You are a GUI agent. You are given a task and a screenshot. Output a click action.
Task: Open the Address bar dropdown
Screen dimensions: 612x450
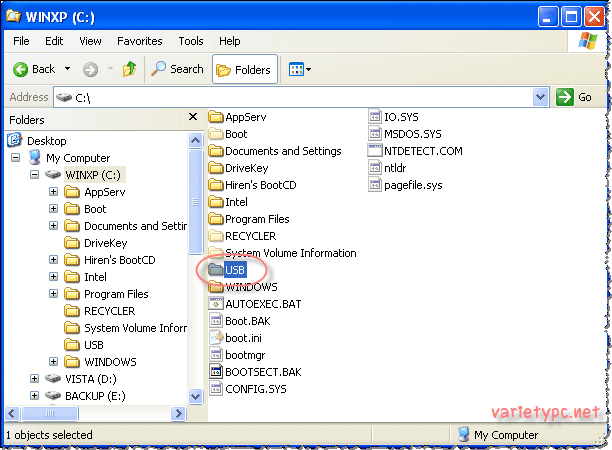(541, 97)
